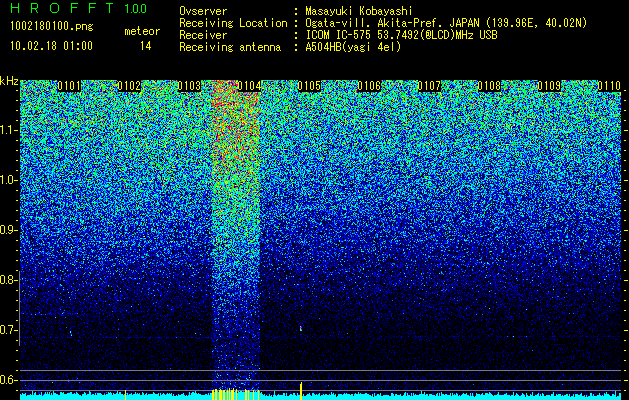The image size is (629, 400).
Task: Click the single yellow detection spike under 0105
Action: (x=301, y=391)
